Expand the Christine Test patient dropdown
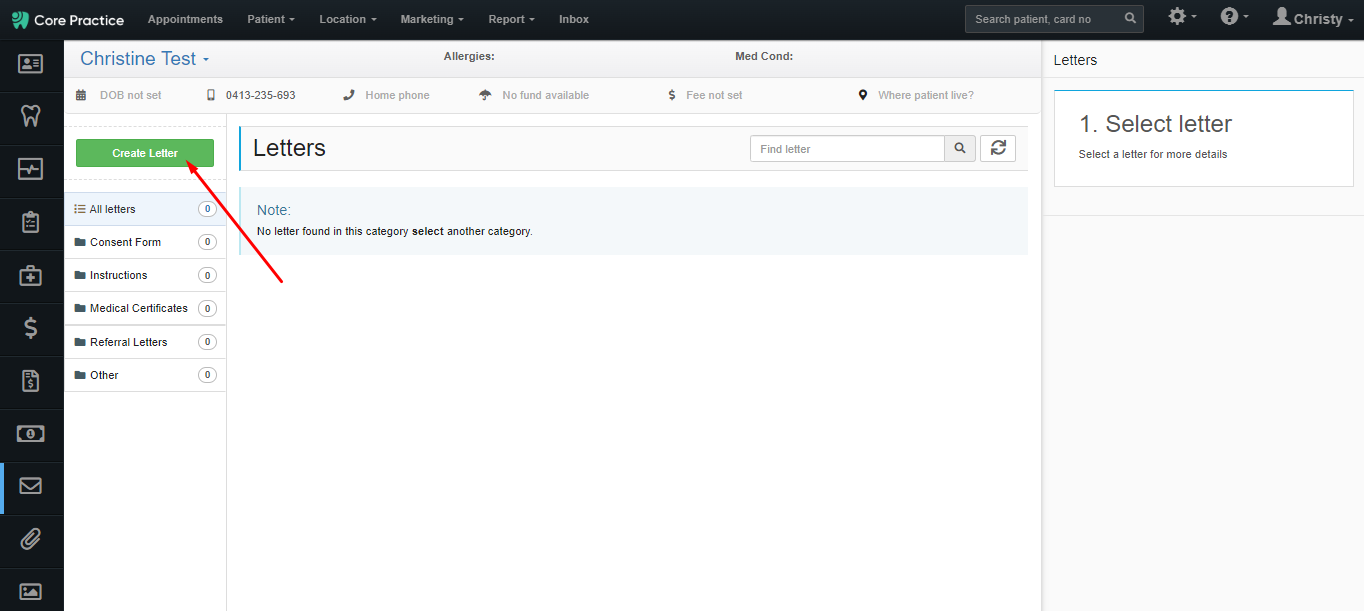Viewport: 1364px width, 612px height. pos(145,59)
